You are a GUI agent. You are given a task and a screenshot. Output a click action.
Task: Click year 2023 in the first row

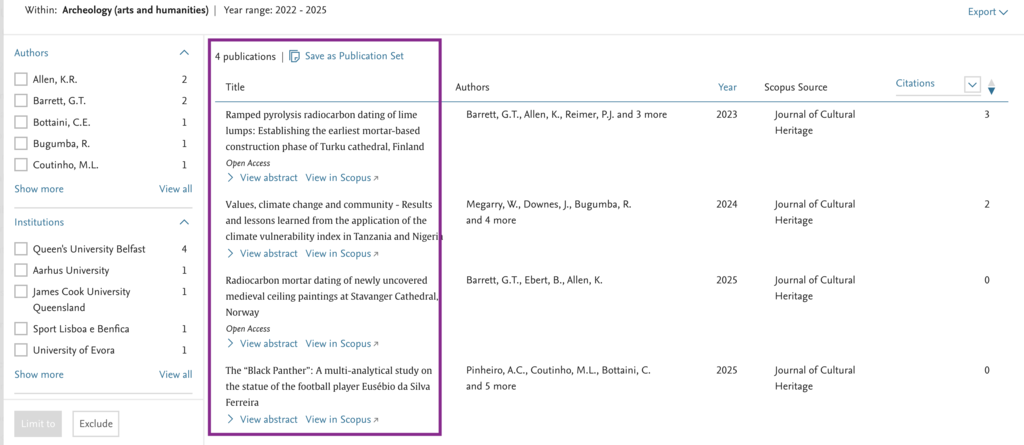tap(726, 114)
